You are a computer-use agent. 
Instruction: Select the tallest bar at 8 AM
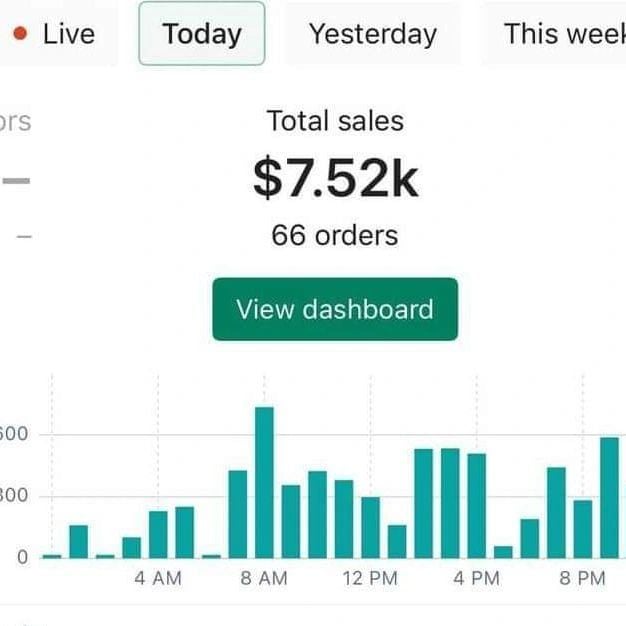[264, 482]
